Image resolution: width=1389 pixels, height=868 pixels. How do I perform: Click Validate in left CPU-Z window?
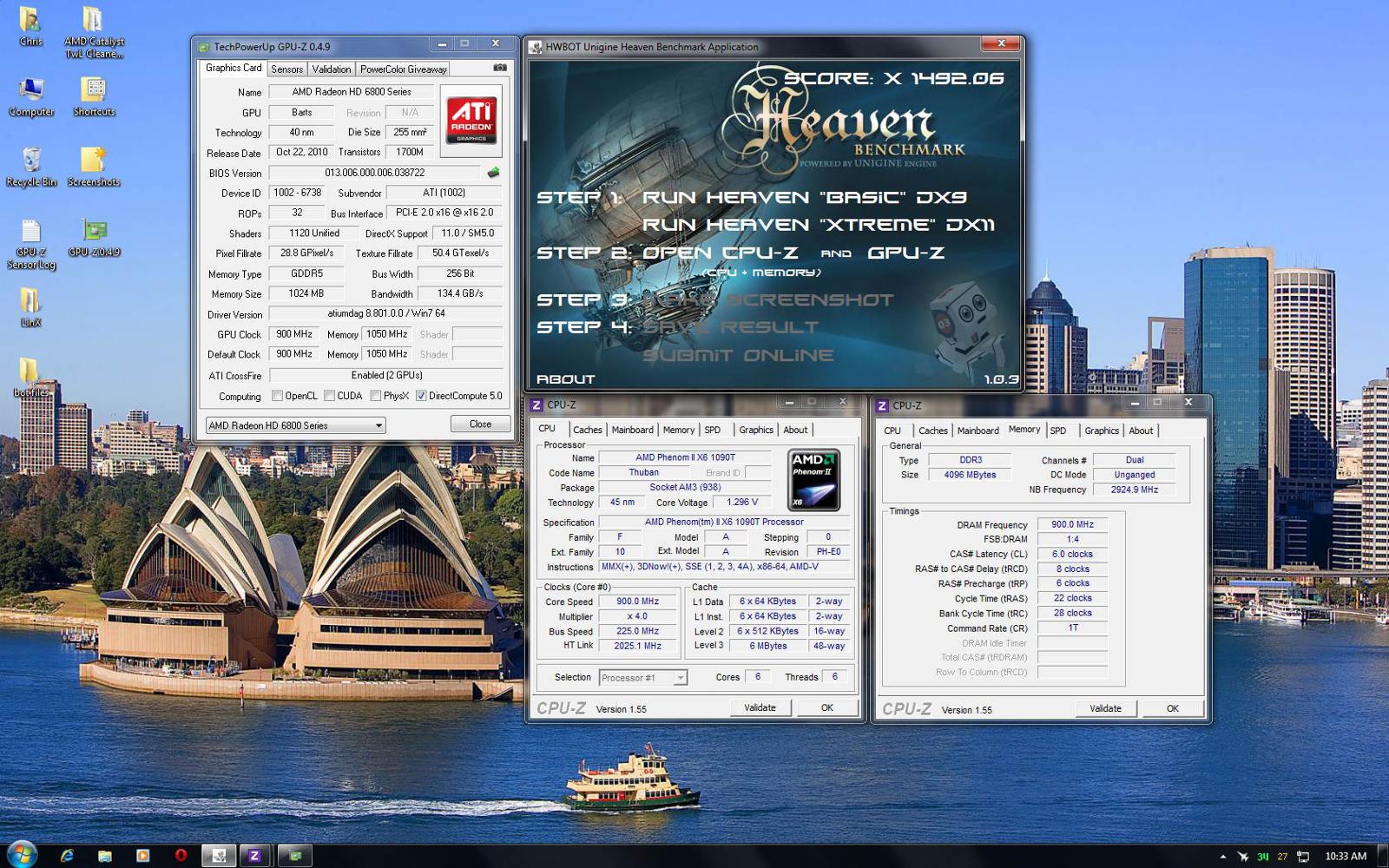[760, 707]
